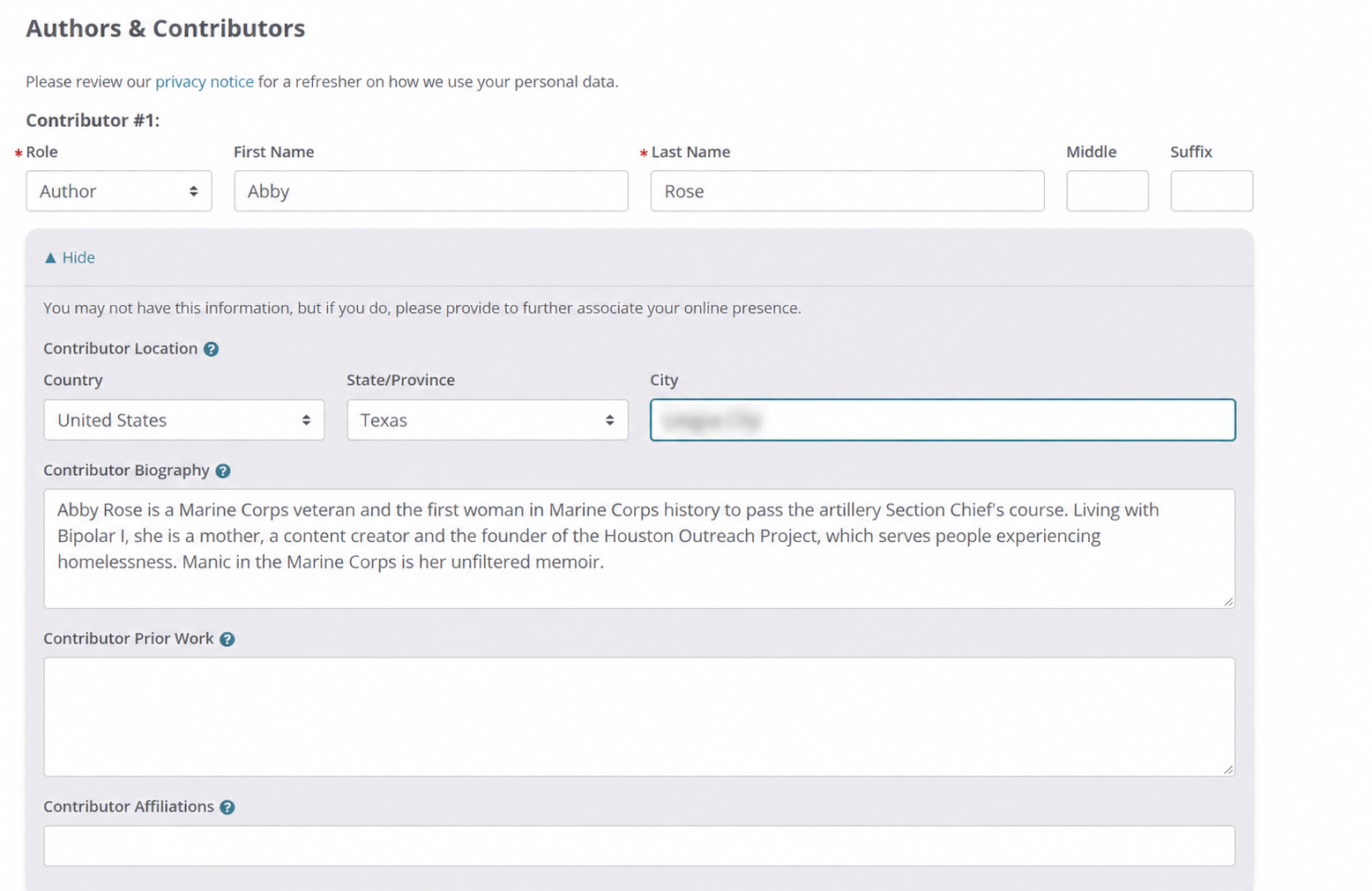Click the empty Suffix field
Viewport: 1372px width, 891px height.
coord(1212,191)
